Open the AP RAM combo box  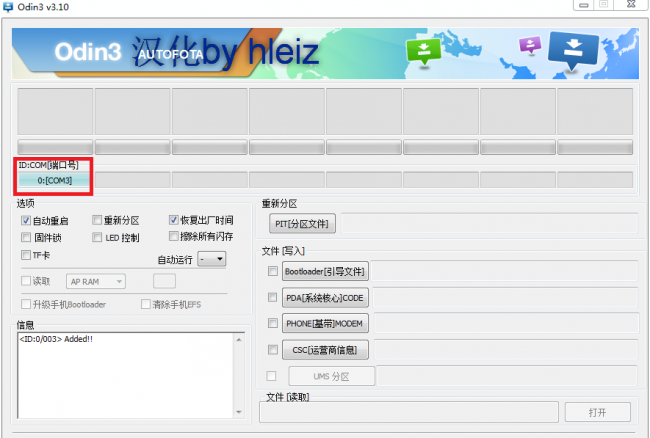(96, 282)
